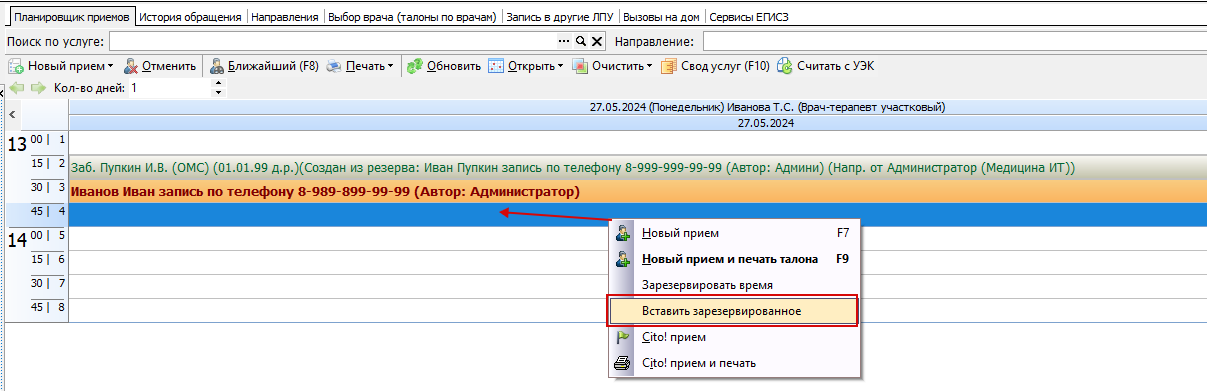This screenshot has width=1207, height=391.
Task: Open Выбор врача (талоны по врачам) tab
Action: click(x=412, y=17)
